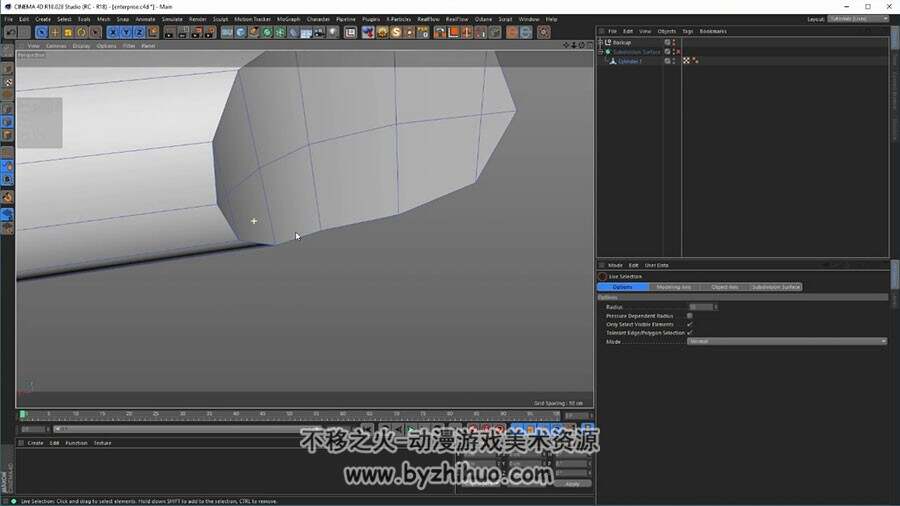Select the Rotate tool icon

point(82,33)
